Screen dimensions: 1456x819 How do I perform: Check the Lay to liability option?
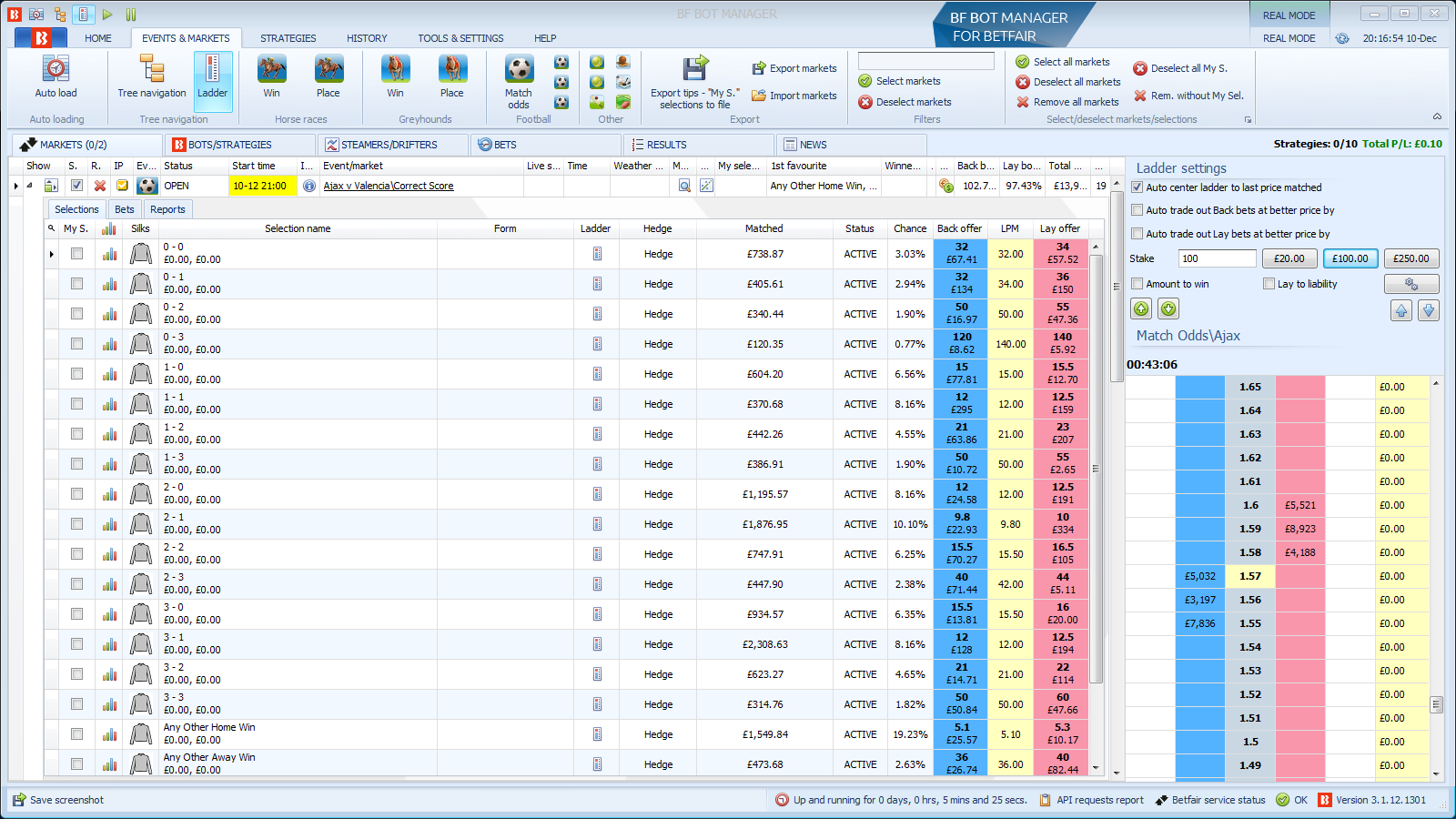pyautogui.click(x=1269, y=284)
